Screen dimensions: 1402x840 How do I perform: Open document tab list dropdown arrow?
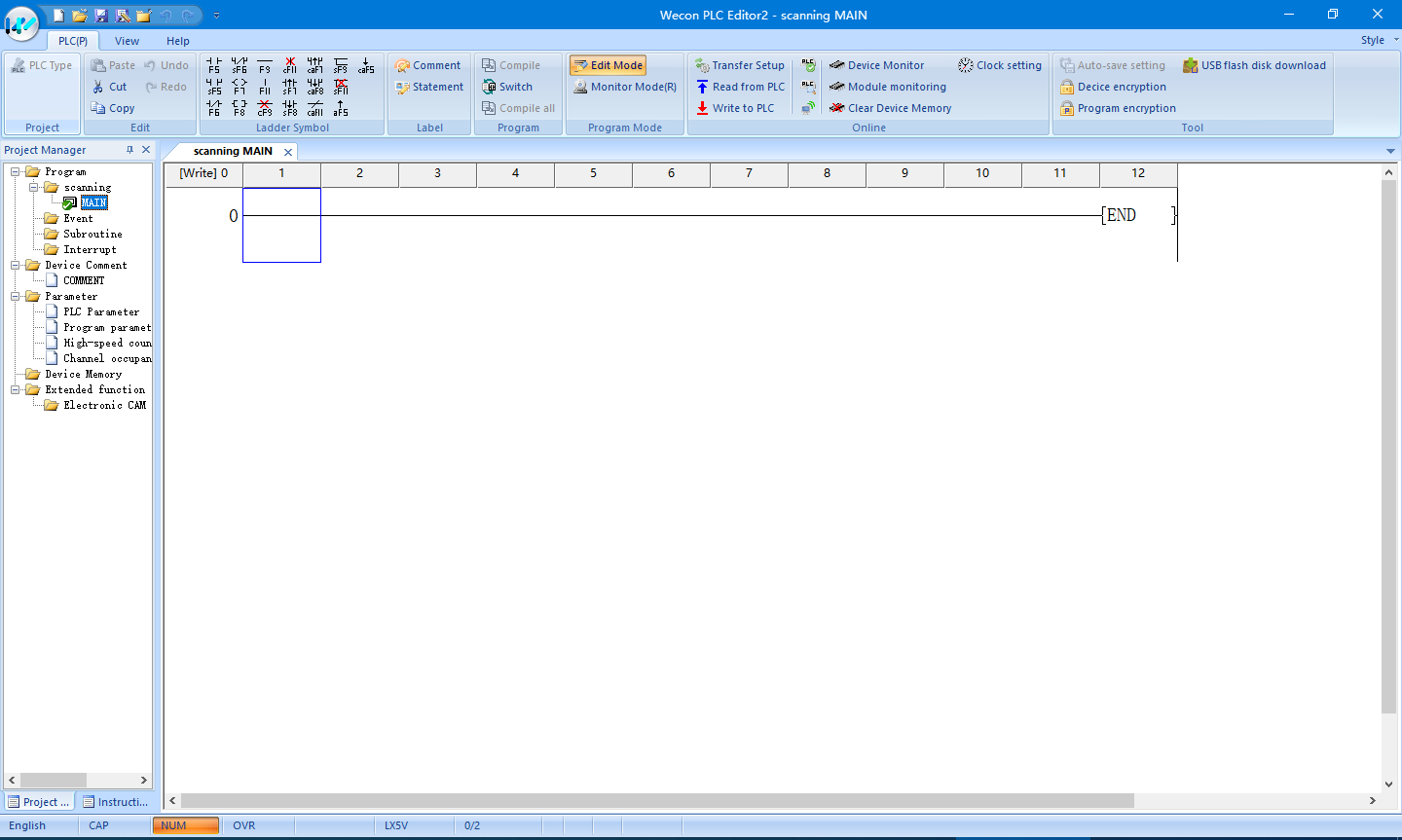1390,151
